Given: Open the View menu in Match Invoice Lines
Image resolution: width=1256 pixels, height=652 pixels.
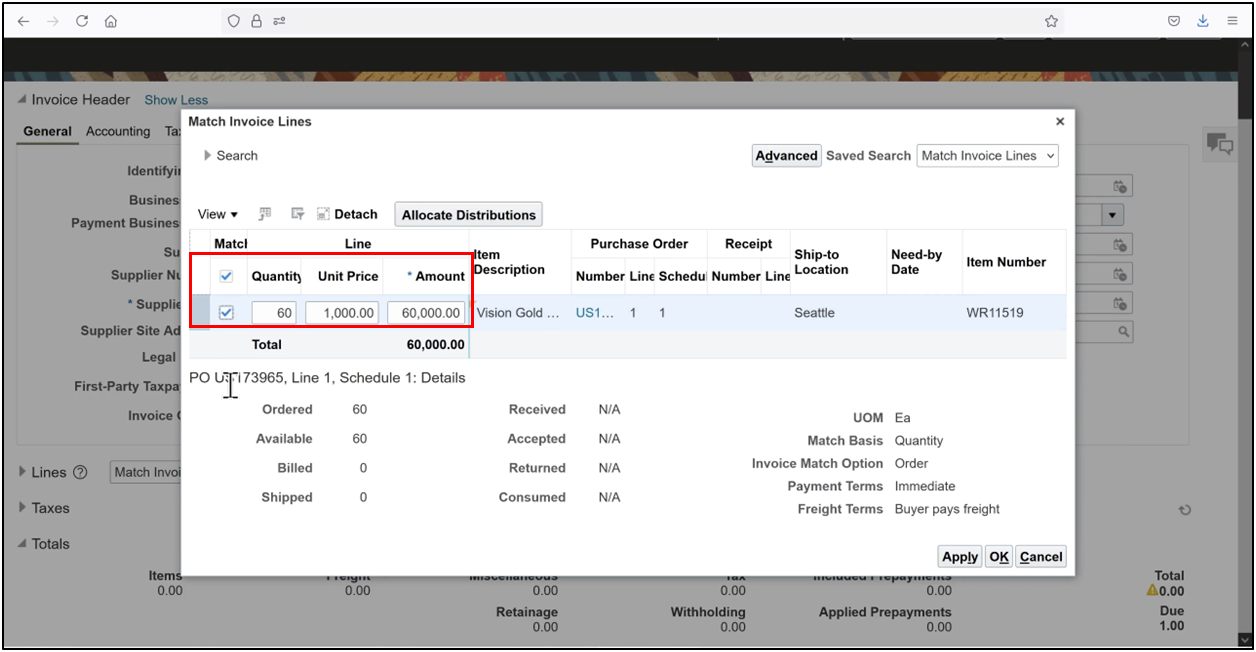Looking at the screenshot, I should pos(216,213).
